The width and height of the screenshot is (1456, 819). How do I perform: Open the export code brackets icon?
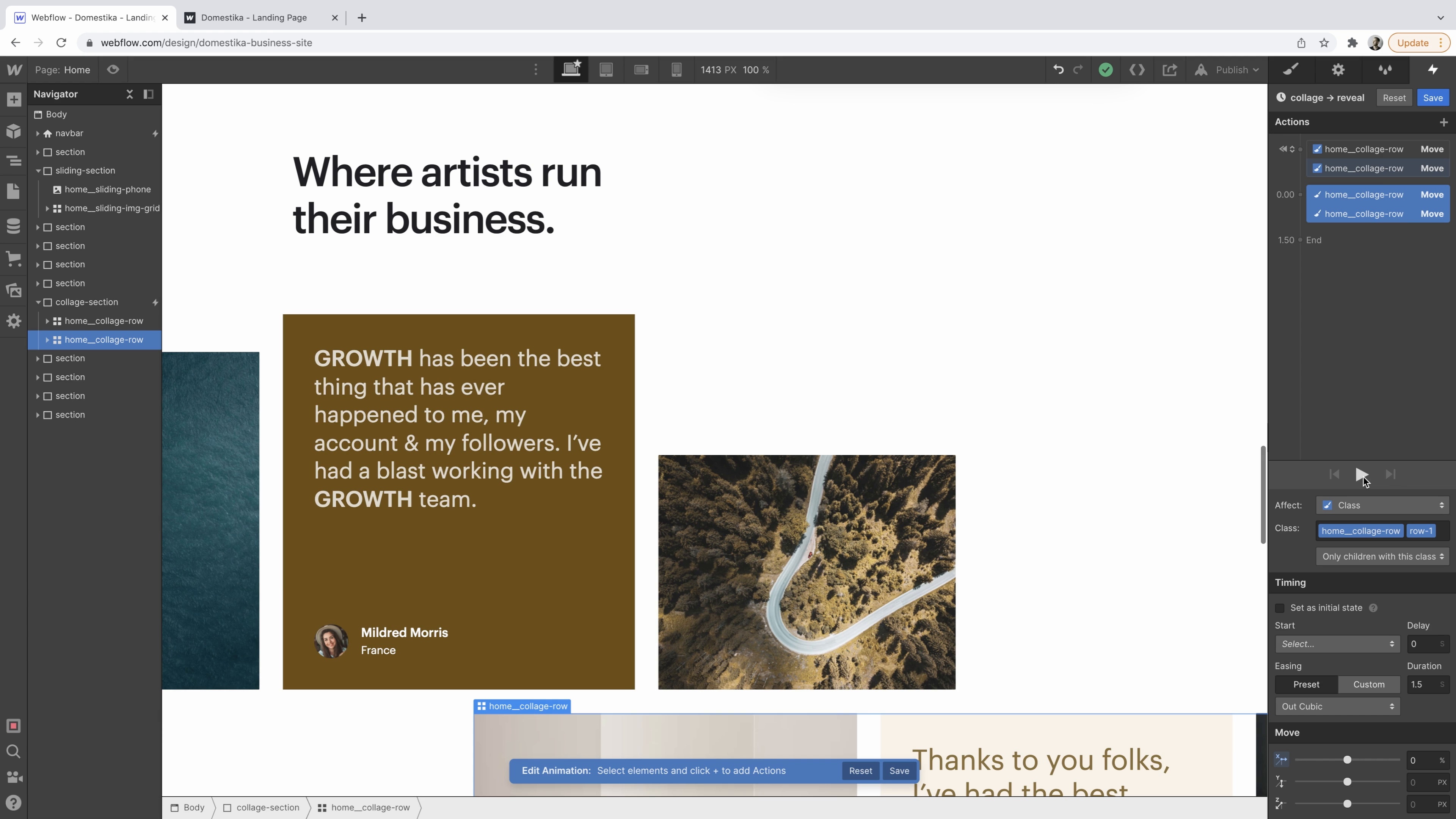(x=1137, y=69)
